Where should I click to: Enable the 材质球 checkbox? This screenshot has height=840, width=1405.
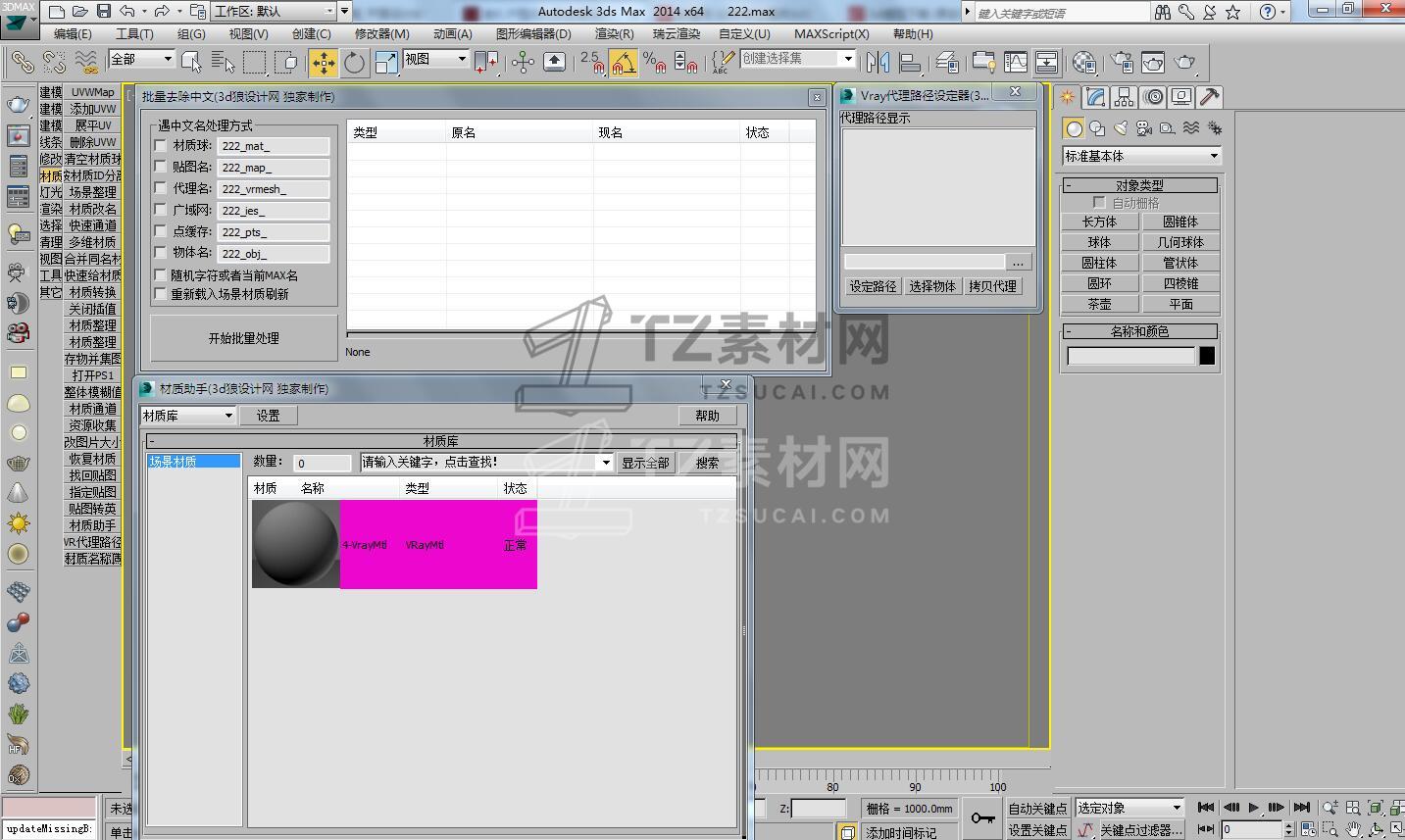[161, 145]
